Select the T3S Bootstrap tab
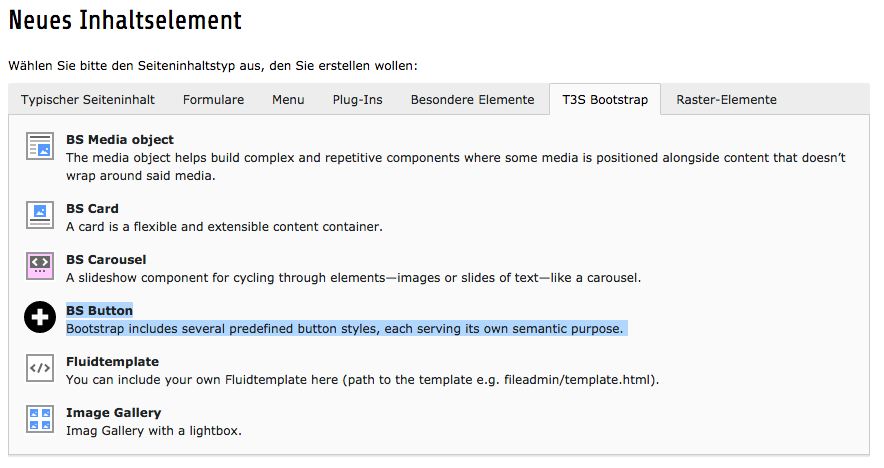 pyautogui.click(x=605, y=100)
